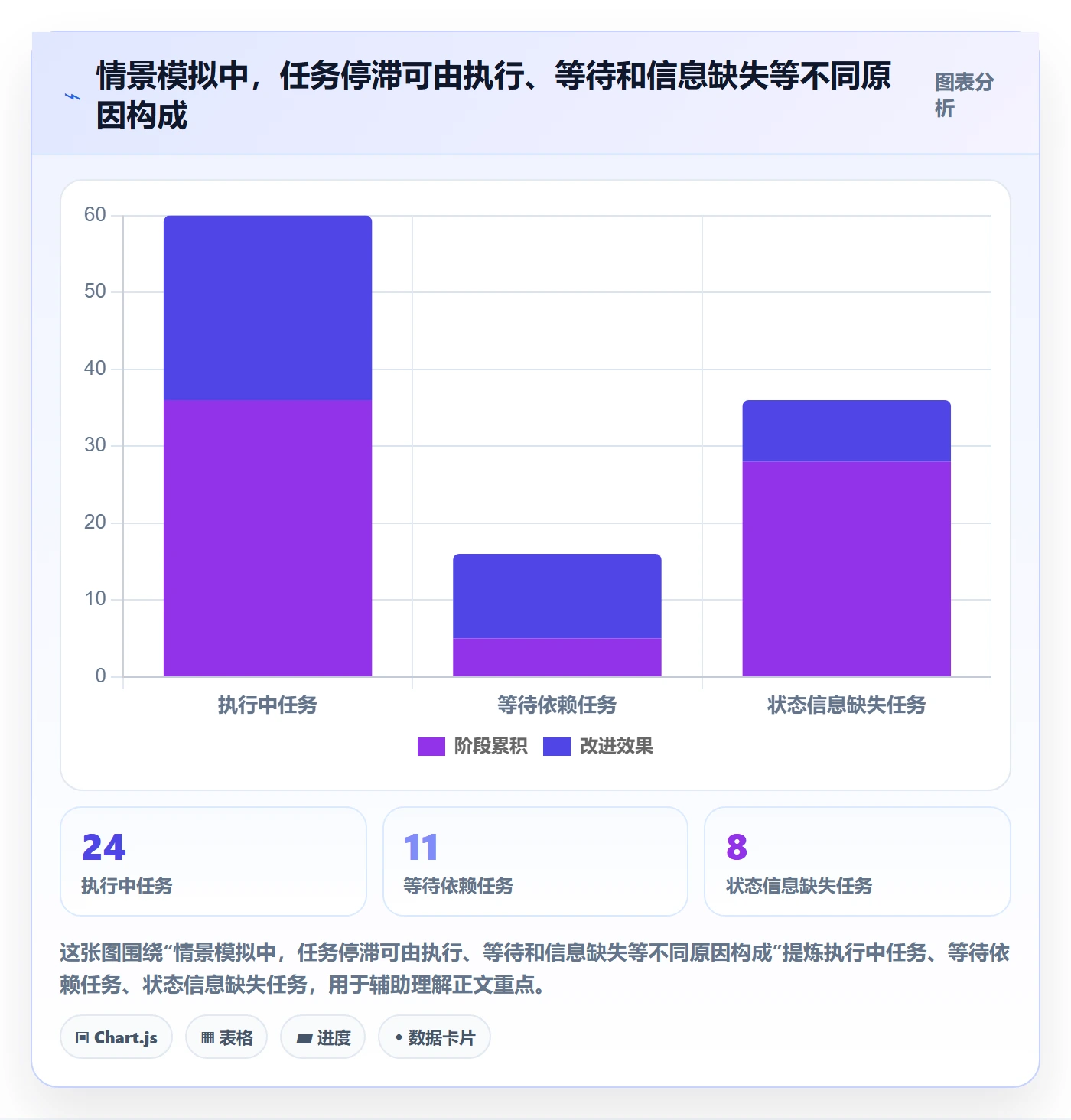Click the 状态信息缺失任务 x-axis label under the chart

point(847,705)
